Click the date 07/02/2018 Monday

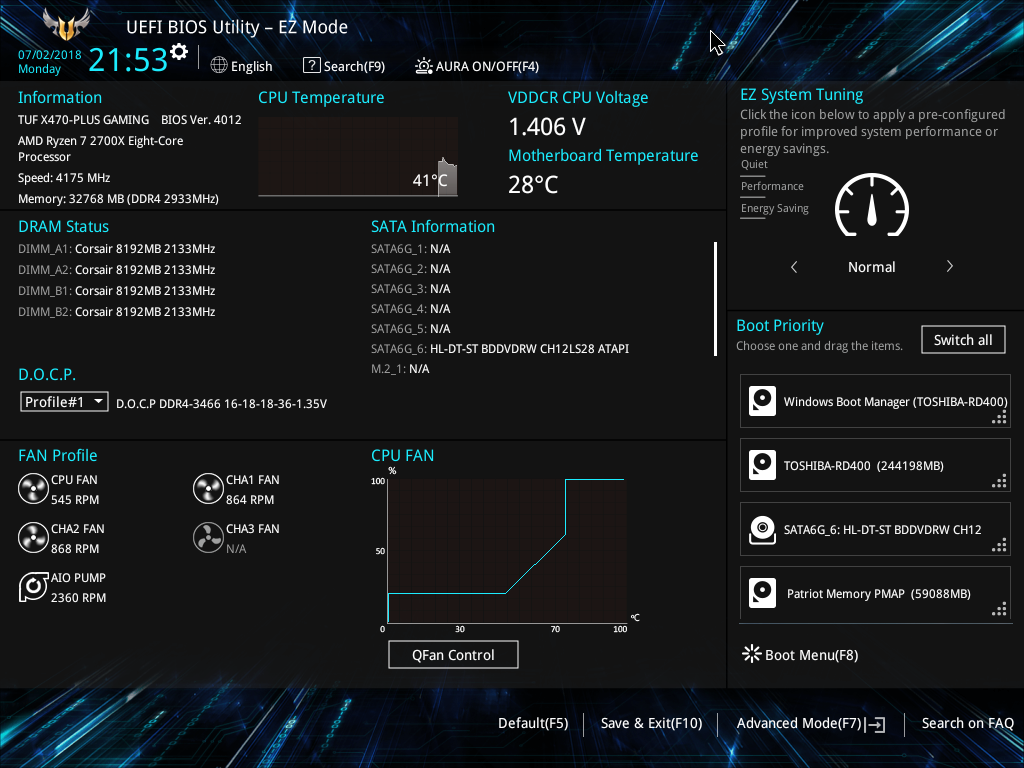pyautogui.click(x=50, y=61)
